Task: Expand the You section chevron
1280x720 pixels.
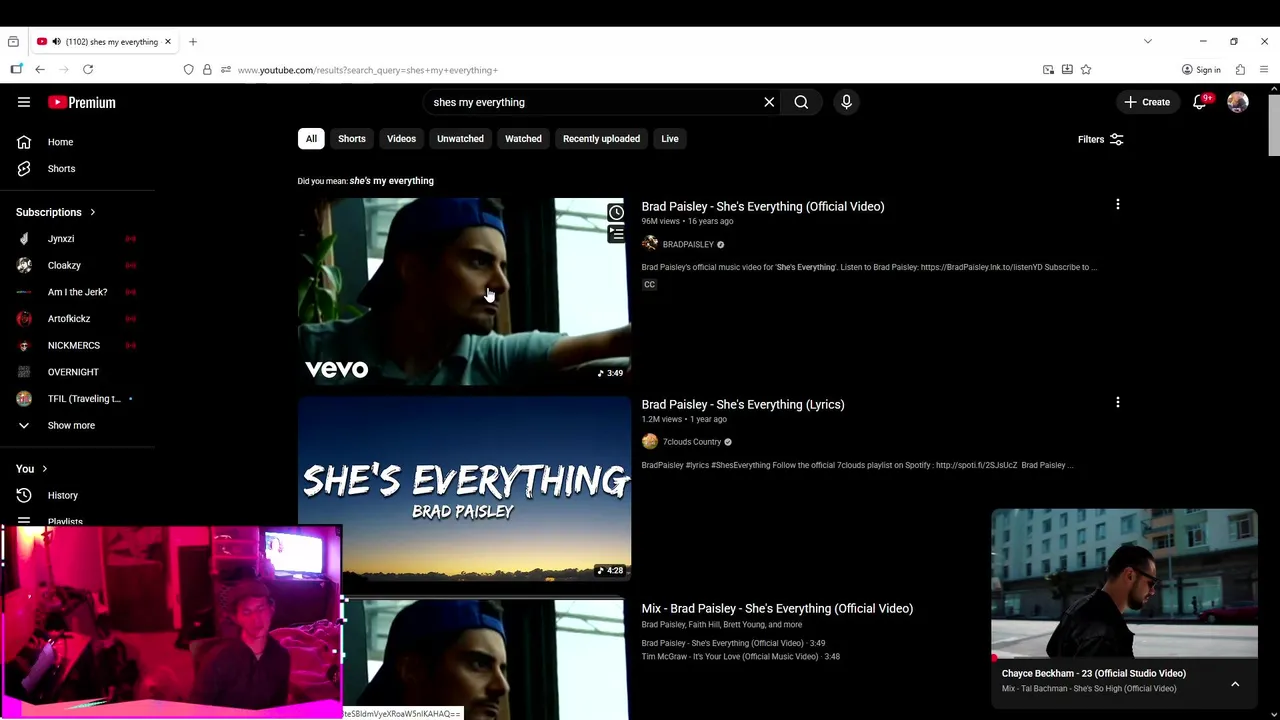Action: coord(44,469)
